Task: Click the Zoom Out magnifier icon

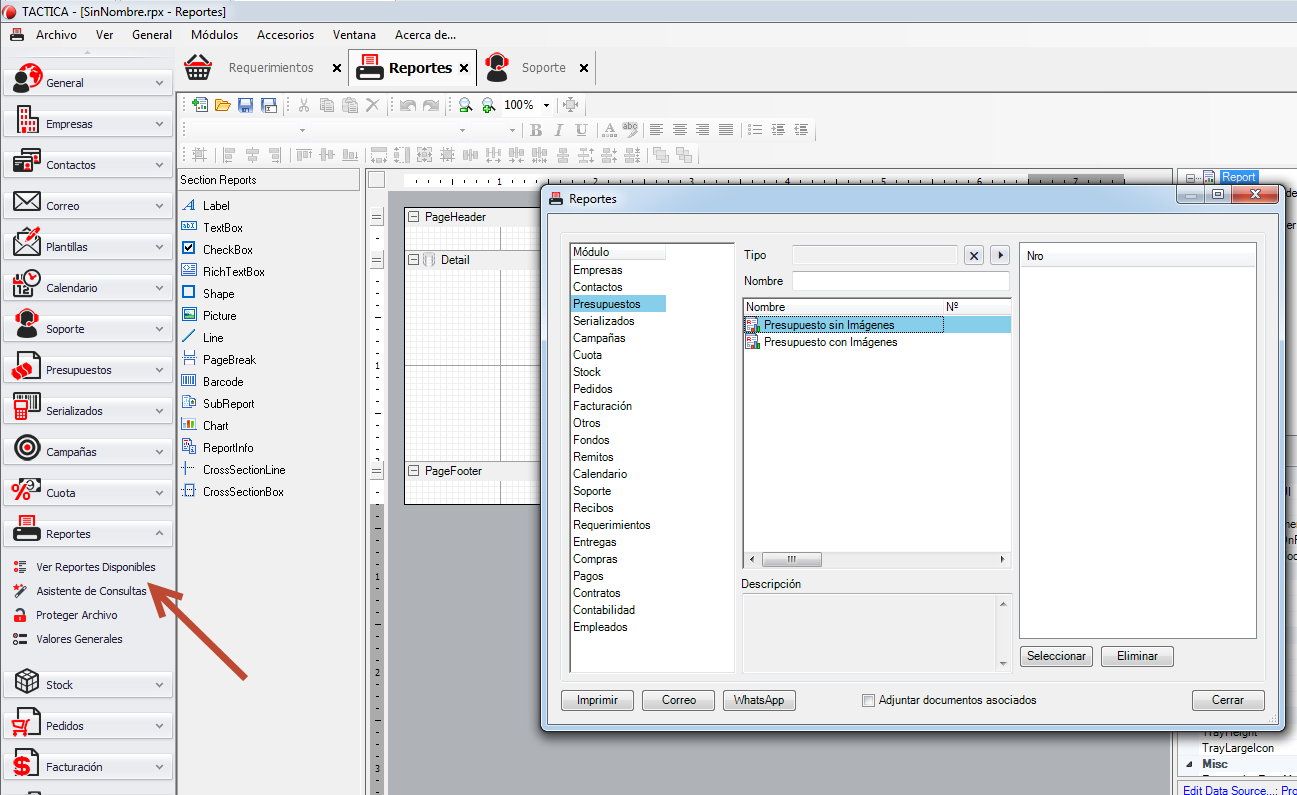Action: click(465, 105)
